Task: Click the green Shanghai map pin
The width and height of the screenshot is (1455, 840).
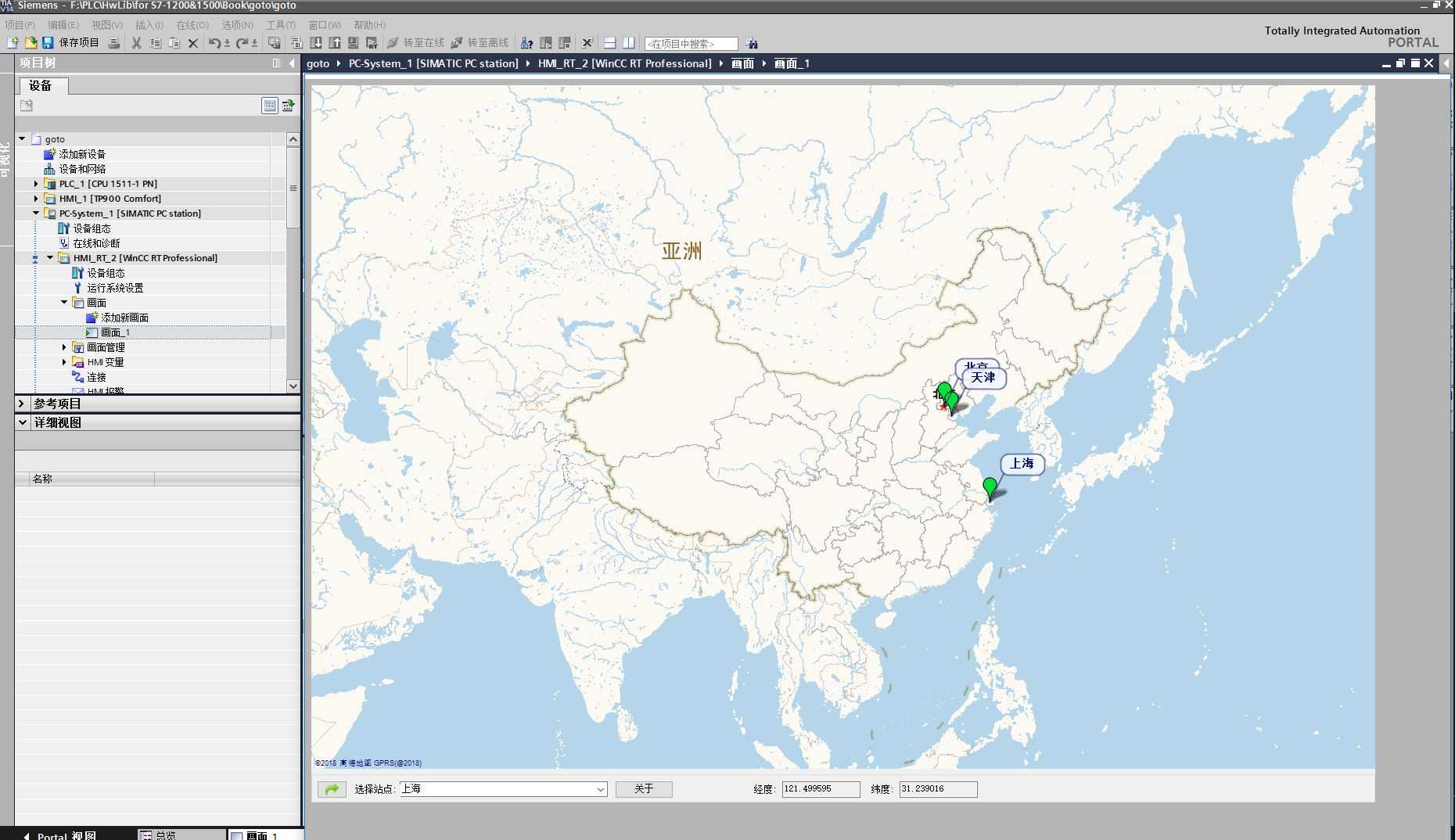Action: tap(990, 487)
